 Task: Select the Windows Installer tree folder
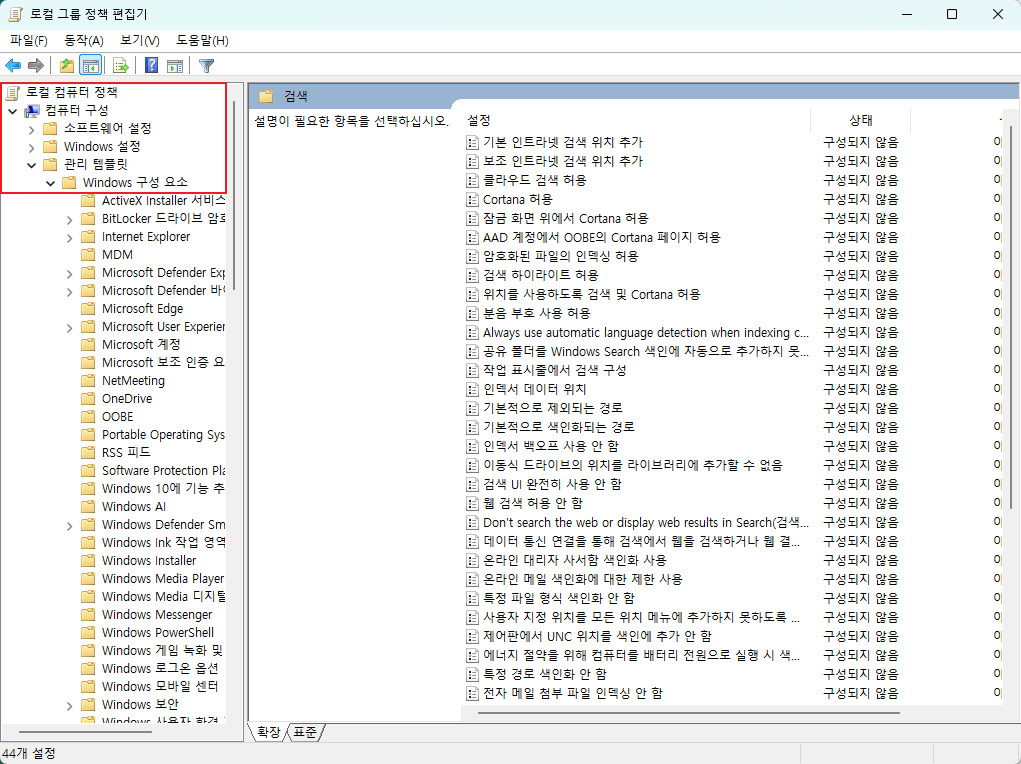148,561
